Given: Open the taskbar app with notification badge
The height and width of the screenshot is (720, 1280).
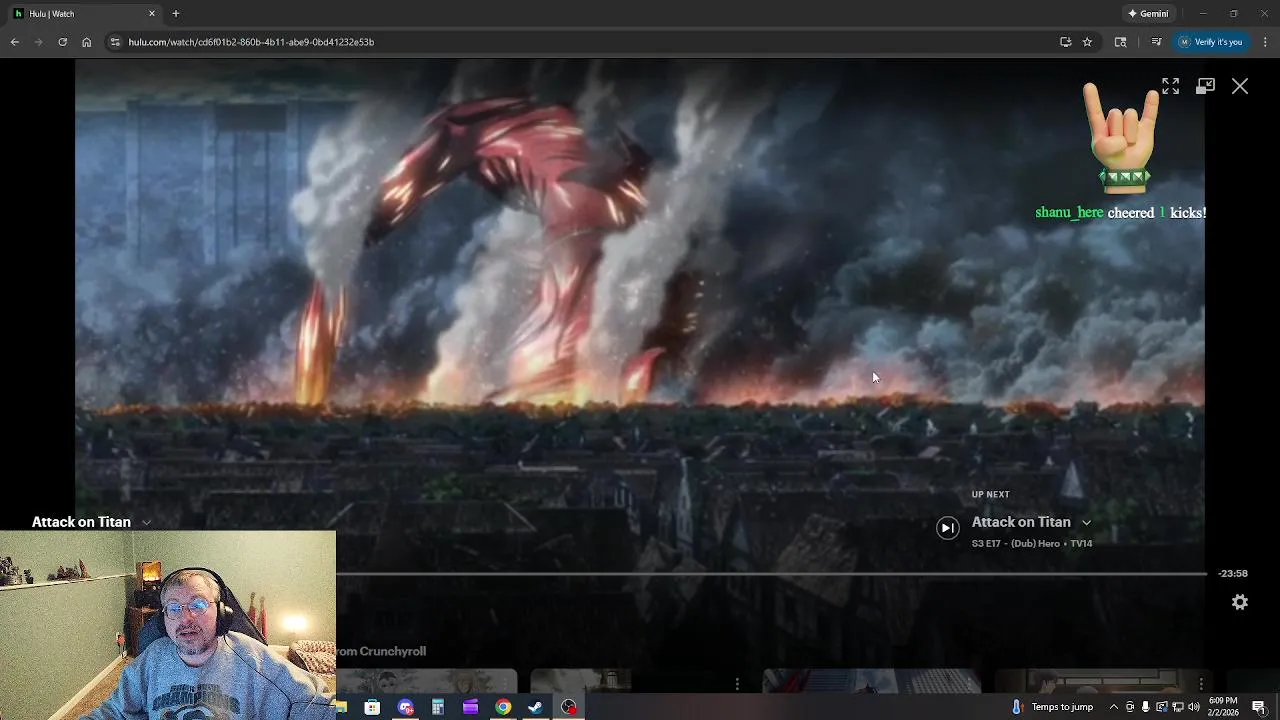Looking at the screenshot, I should [405, 707].
